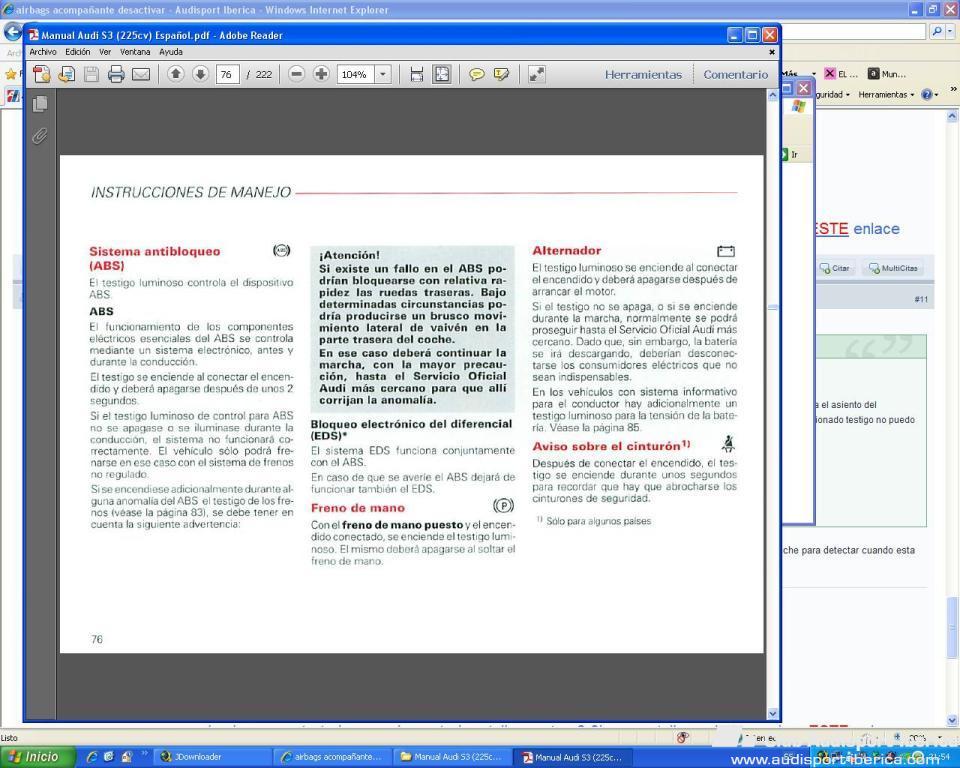
Task: Open the zoom level dropdown arrow
Action: click(x=383, y=75)
